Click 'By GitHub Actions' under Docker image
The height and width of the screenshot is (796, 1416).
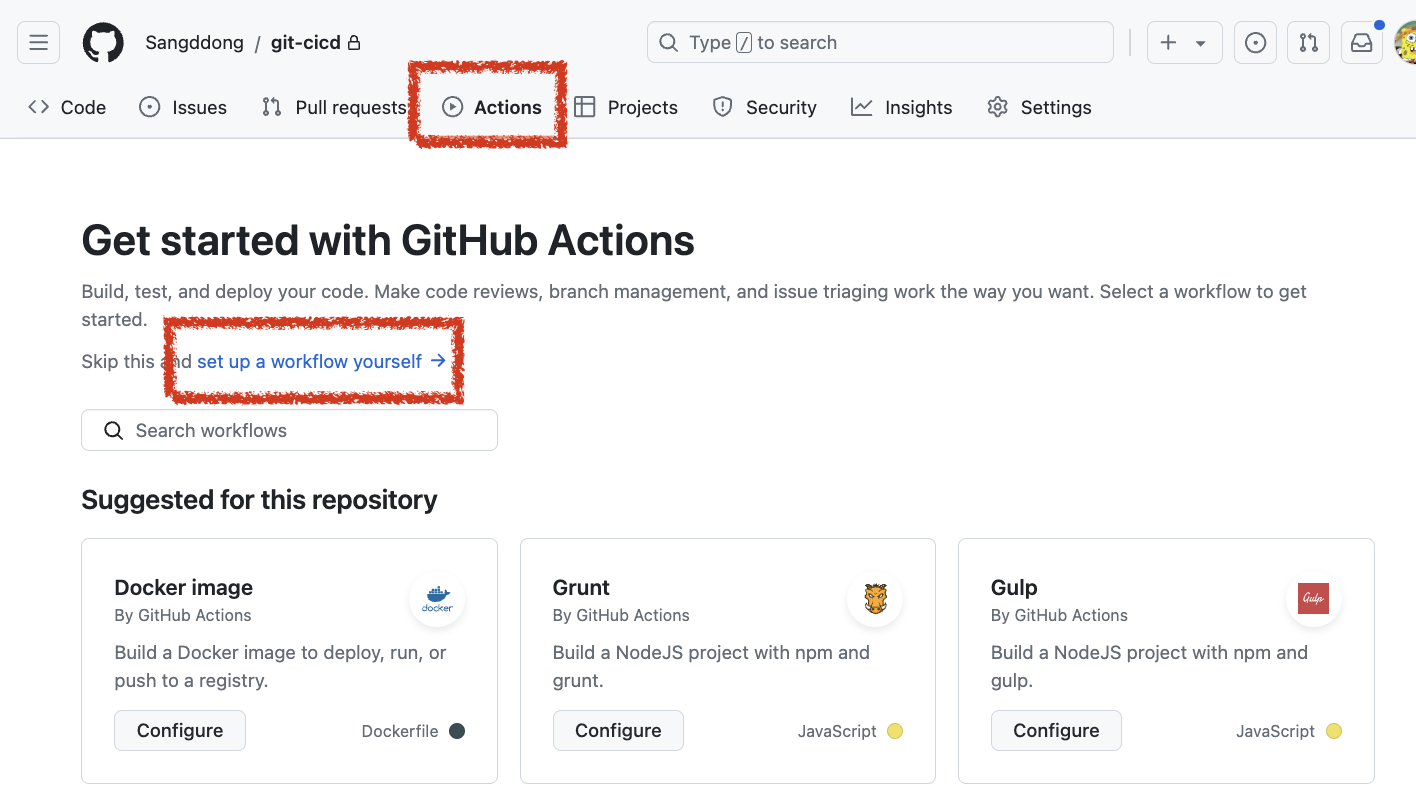click(183, 615)
